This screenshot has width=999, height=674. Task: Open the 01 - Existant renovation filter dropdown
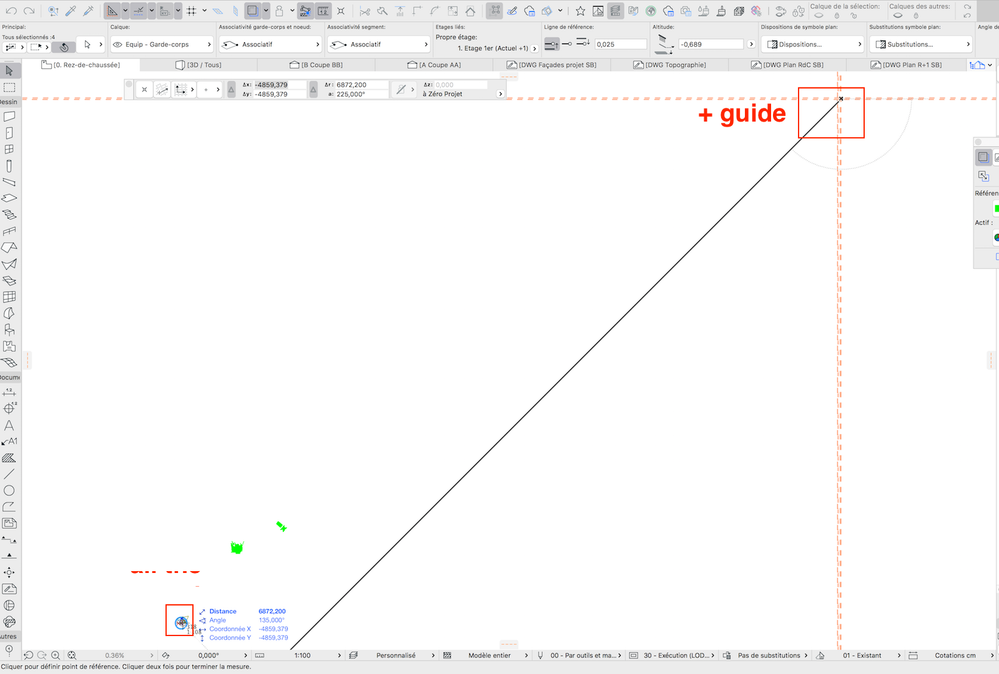click(859, 655)
